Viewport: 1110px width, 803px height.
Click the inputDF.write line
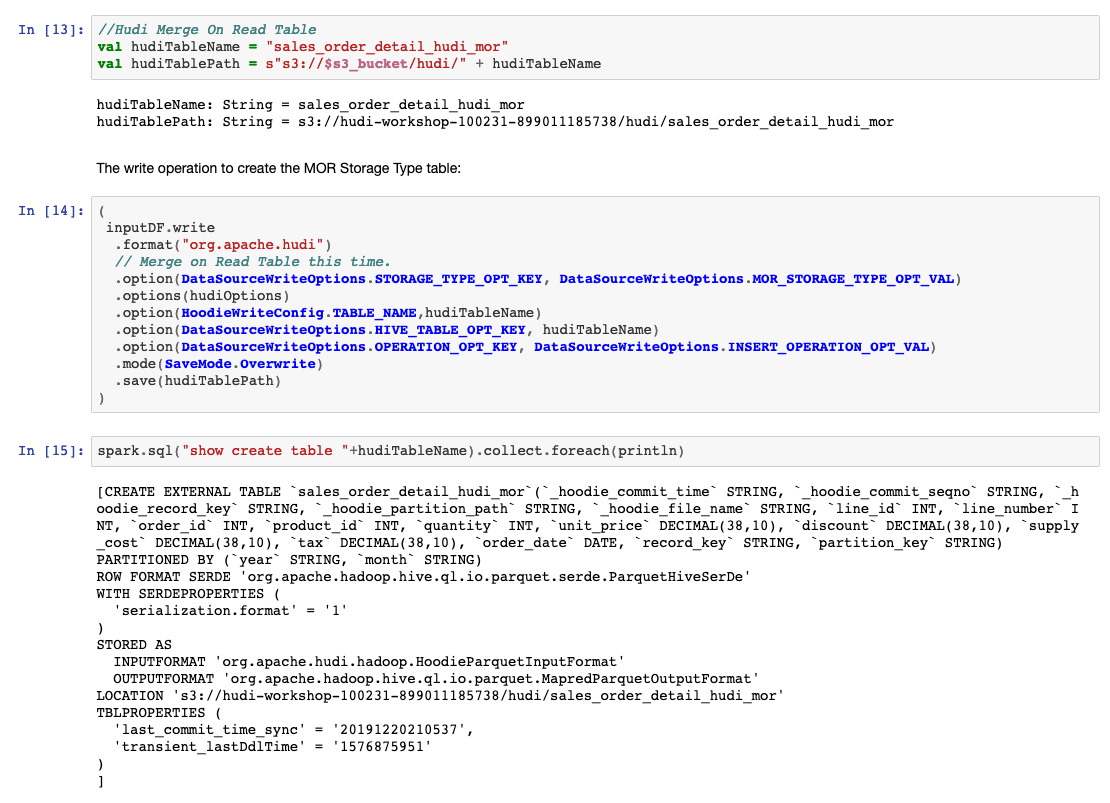160,228
